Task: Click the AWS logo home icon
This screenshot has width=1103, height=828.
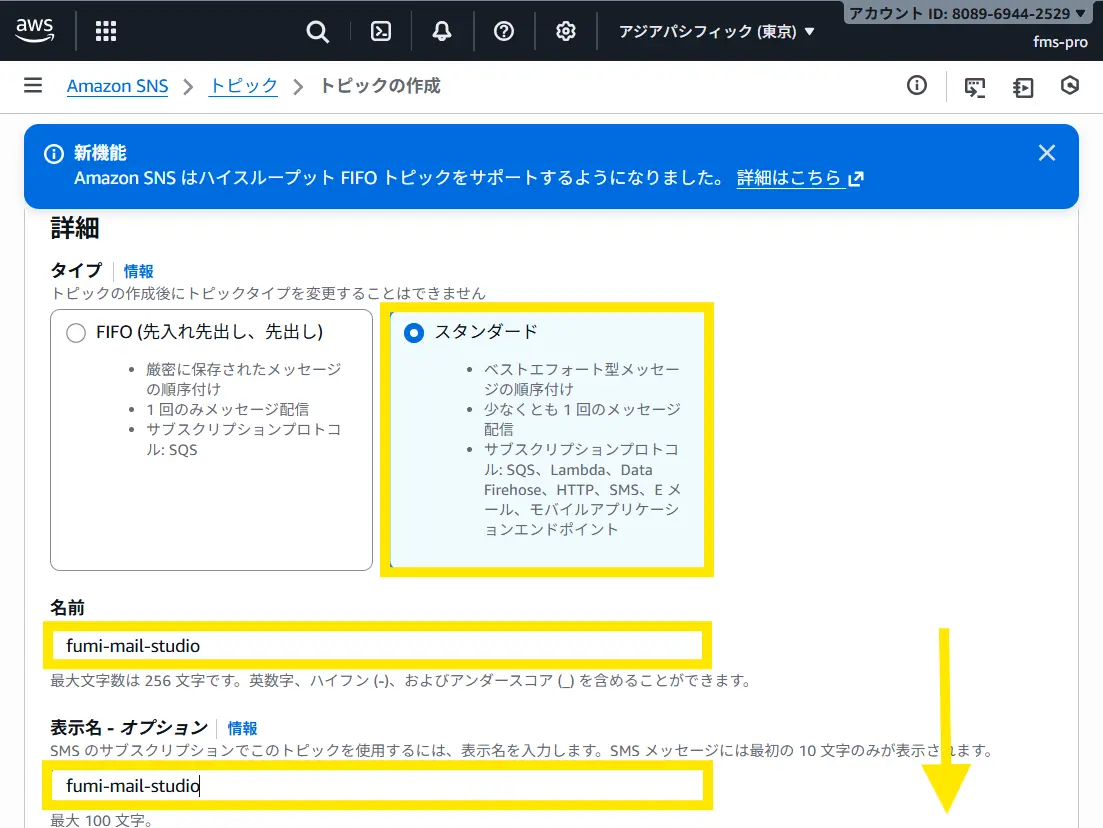Action: (x=35, y=31)
